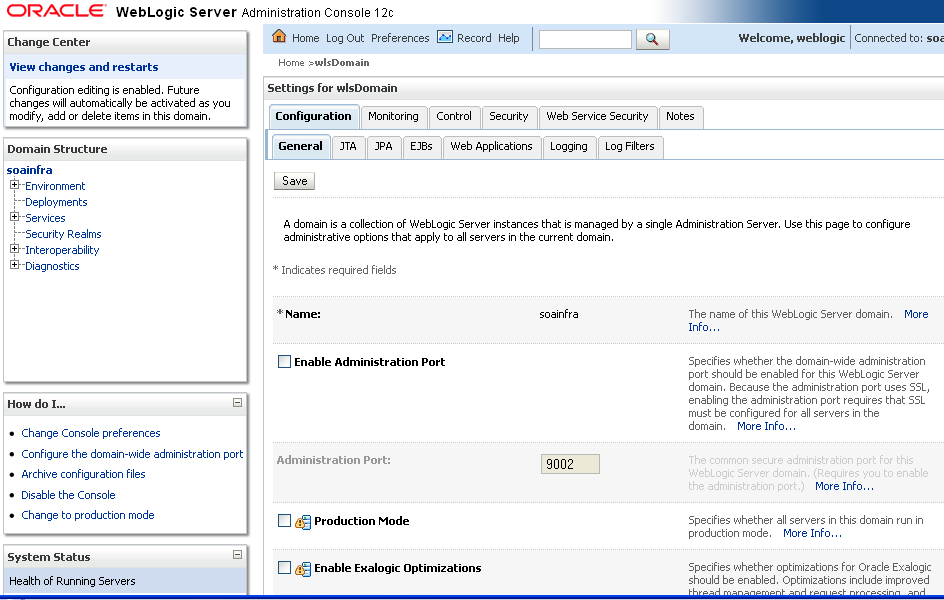944x600 pixels.
Task: Enable the Administration Port checkbox
Action: [x=284, y=361]
